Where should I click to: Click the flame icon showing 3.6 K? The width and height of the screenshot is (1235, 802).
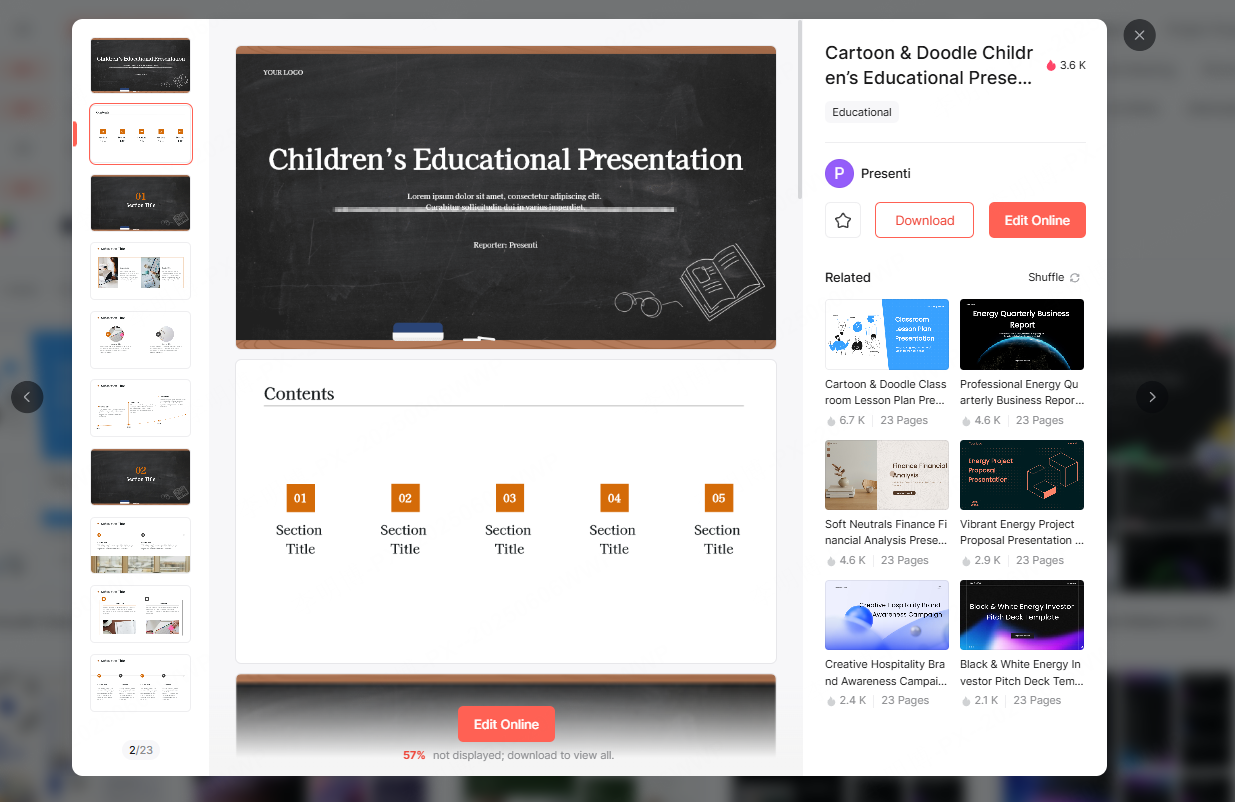pyautogui.click(x=1050, y=64)
